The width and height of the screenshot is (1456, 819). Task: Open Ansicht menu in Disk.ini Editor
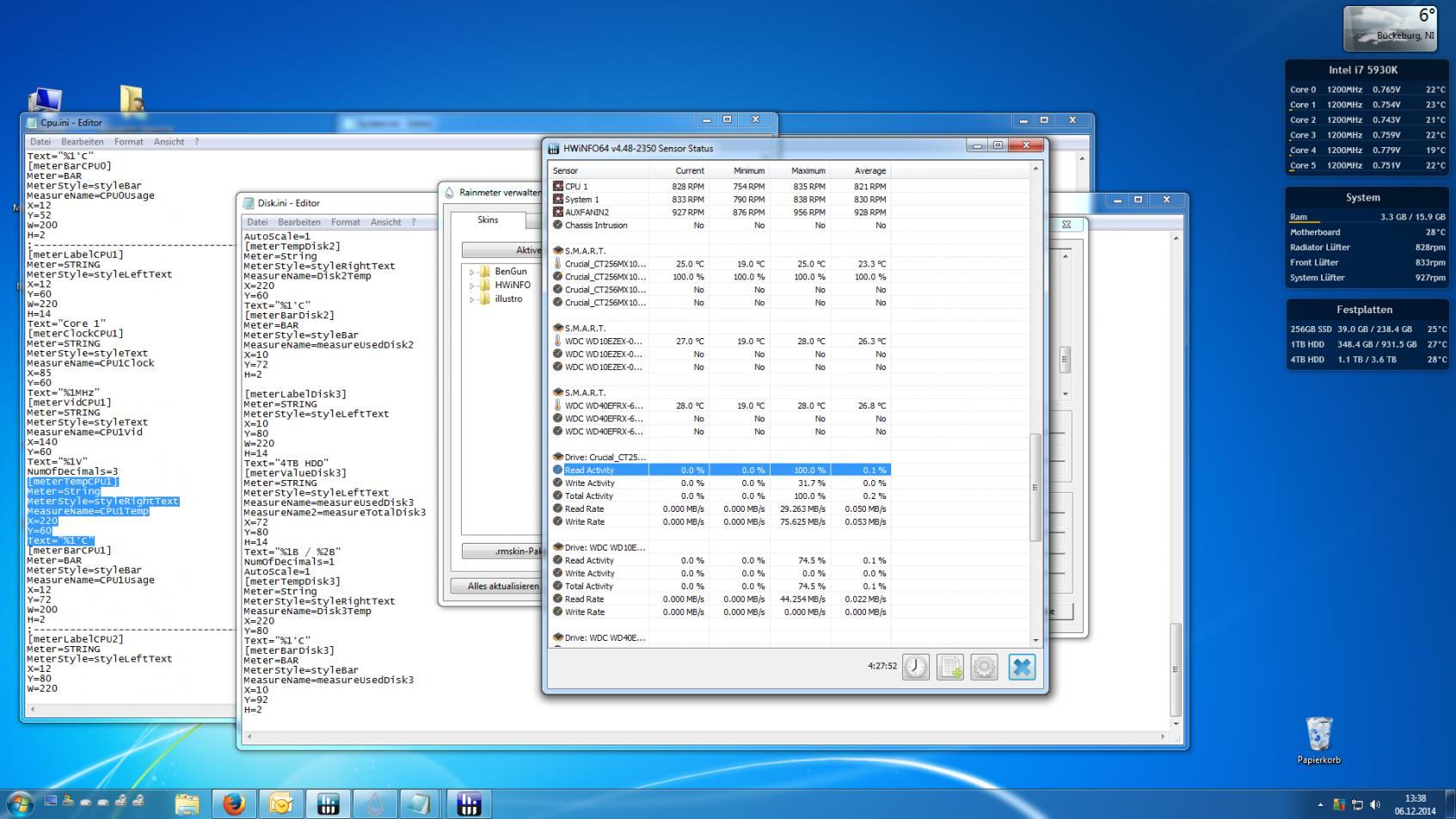(385, 222)
